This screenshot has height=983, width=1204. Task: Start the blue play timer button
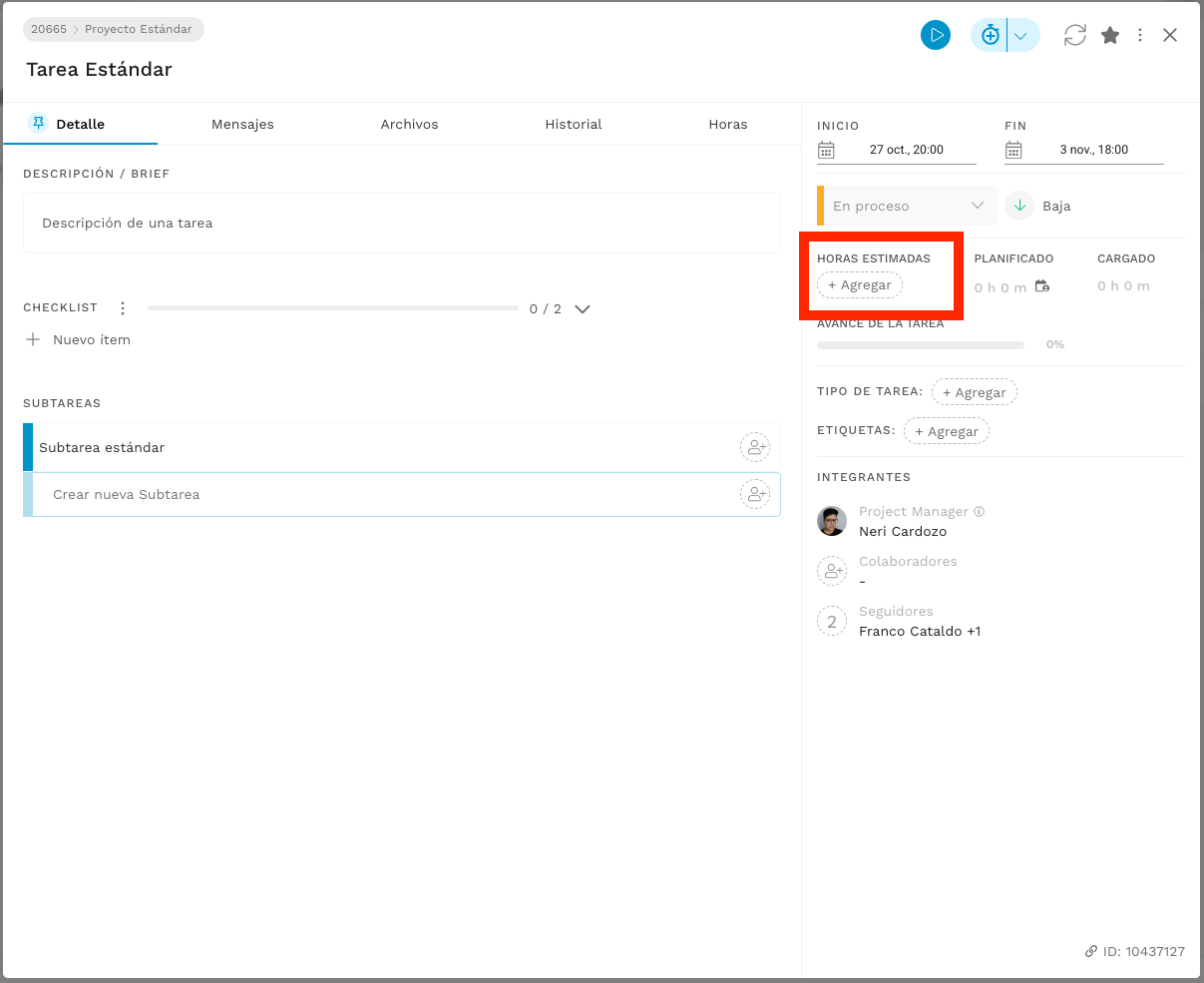point(935,35)
